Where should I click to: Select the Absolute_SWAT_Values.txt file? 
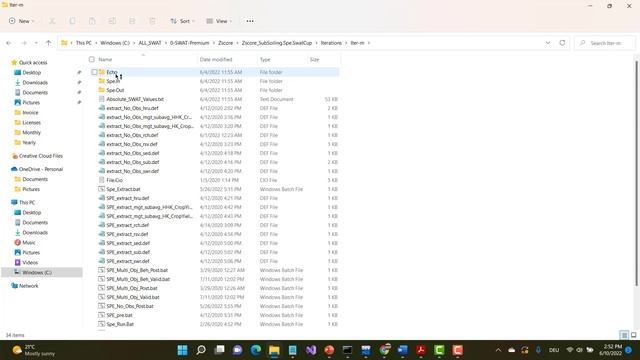point(135,99)
